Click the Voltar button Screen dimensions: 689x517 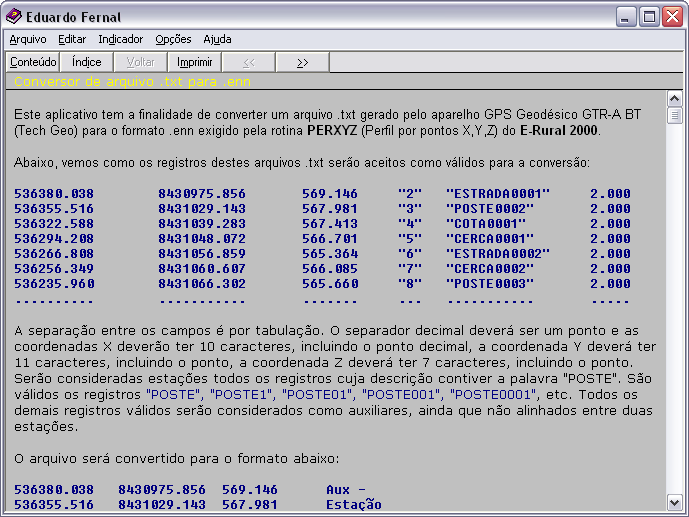coord(141,62)
